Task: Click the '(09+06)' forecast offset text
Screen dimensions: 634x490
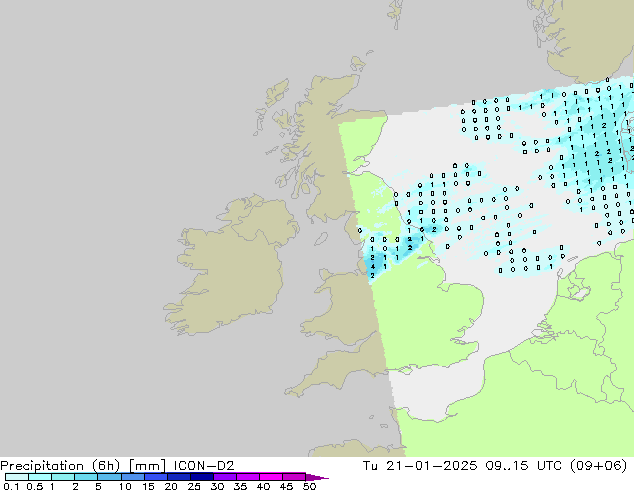Action: 598,466
